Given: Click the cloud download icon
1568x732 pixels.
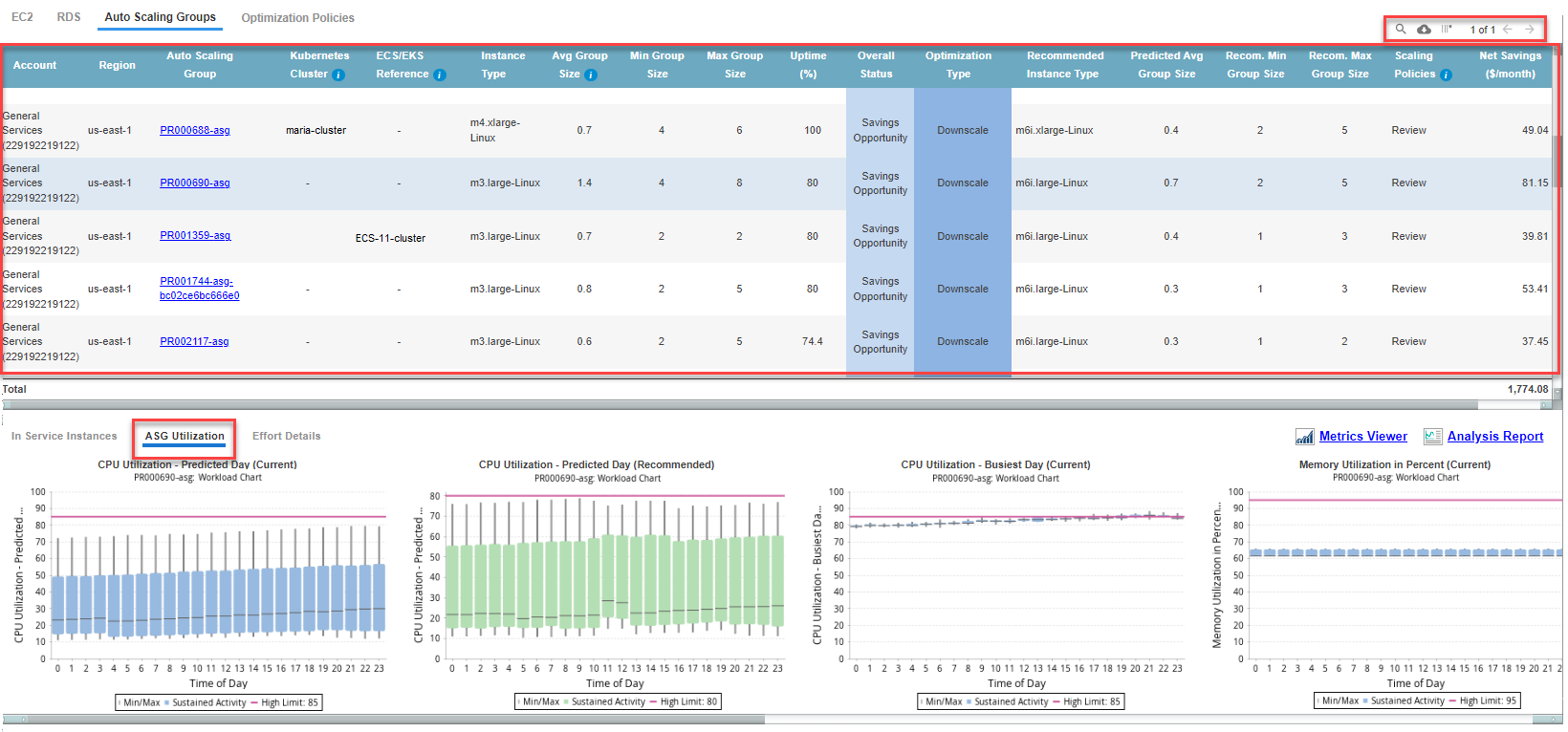Looking at the screenshot, I should [1424, 30].
